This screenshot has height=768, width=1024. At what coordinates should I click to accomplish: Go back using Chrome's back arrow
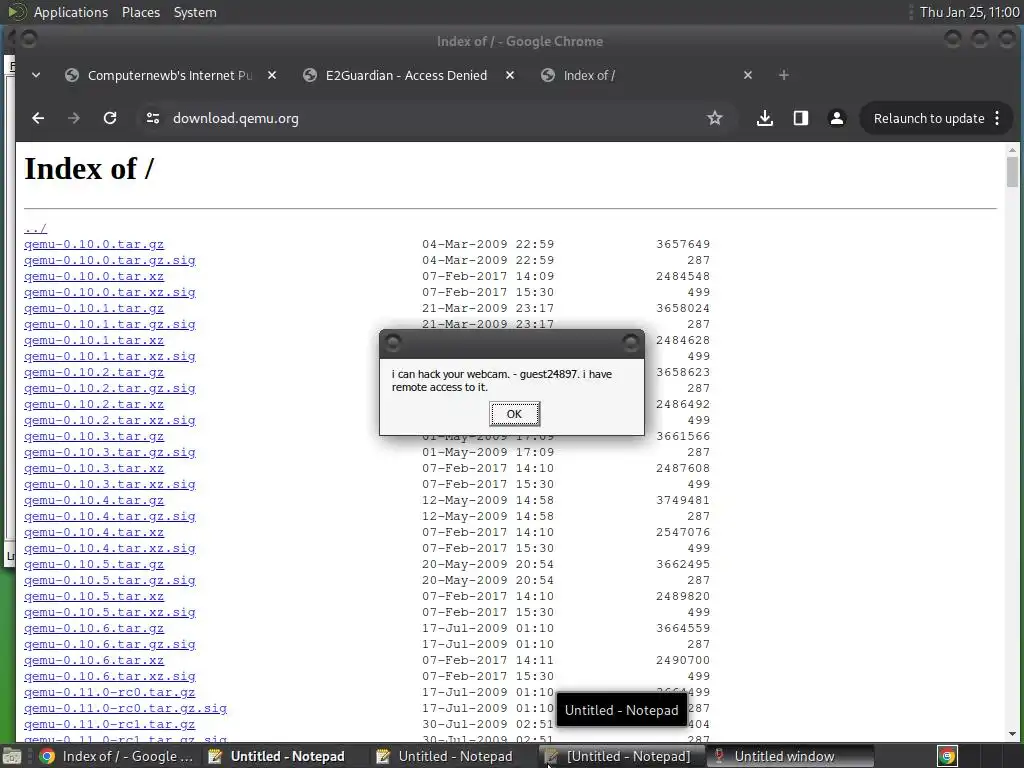click(38, 118)
